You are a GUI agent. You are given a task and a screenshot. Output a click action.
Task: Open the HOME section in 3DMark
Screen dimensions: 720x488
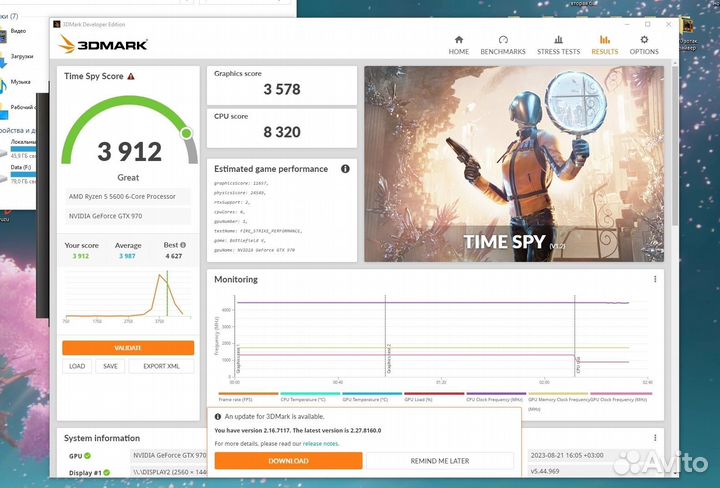[458, 45]
